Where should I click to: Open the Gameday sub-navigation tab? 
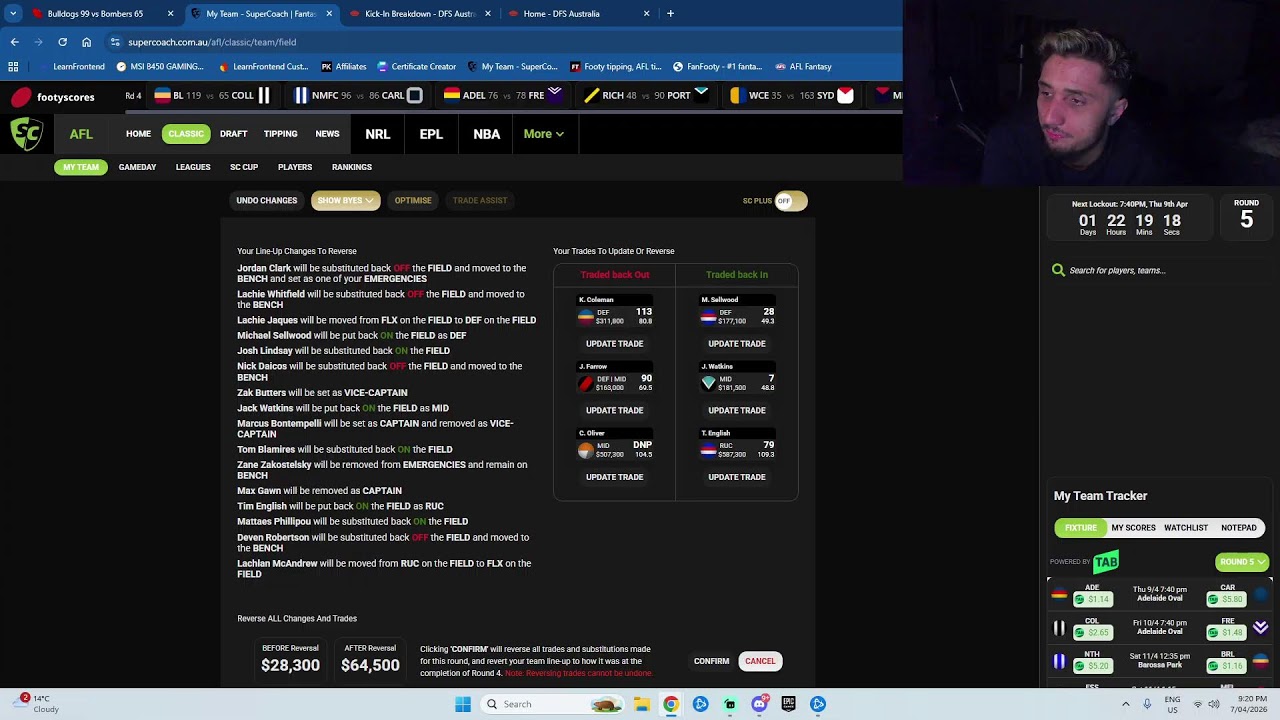point(137,167)
